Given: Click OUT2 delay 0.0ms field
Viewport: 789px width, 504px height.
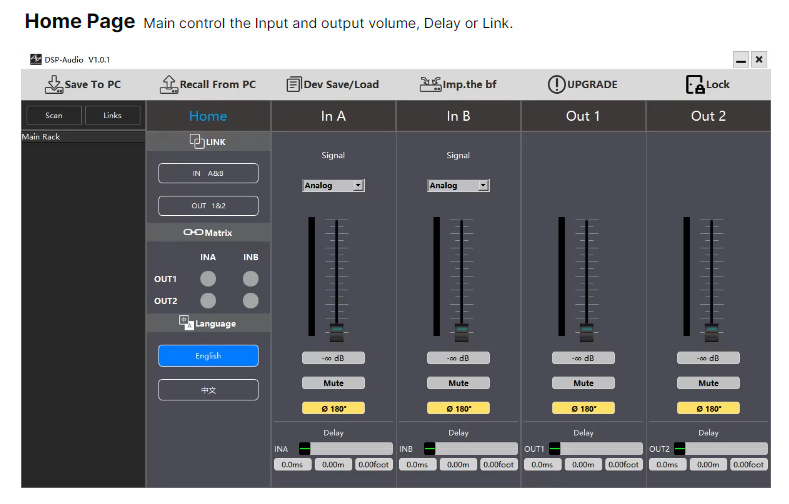Looking at the screenshot, I should (x=667, y=464).
